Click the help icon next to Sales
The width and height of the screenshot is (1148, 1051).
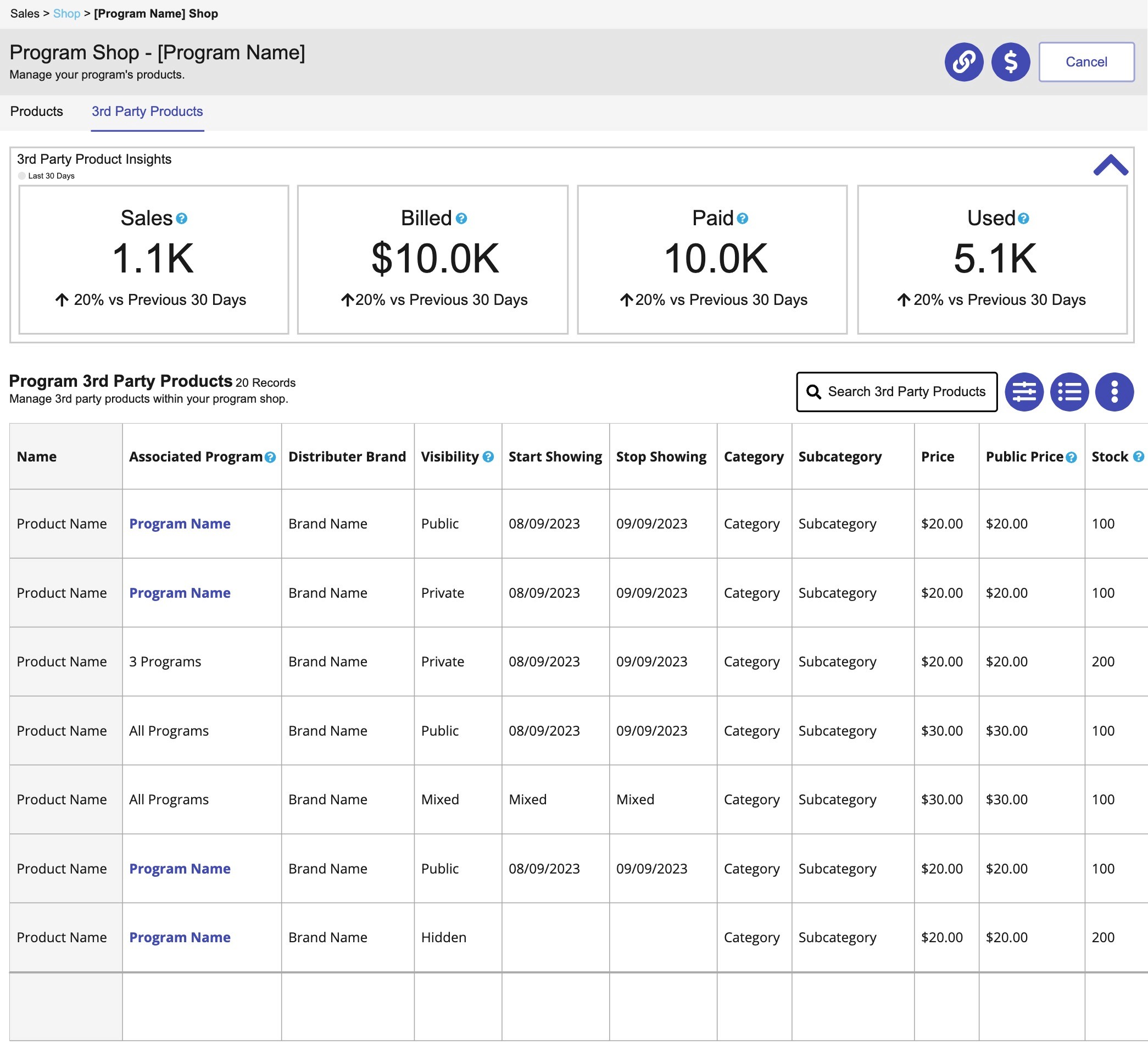(182, 219)
